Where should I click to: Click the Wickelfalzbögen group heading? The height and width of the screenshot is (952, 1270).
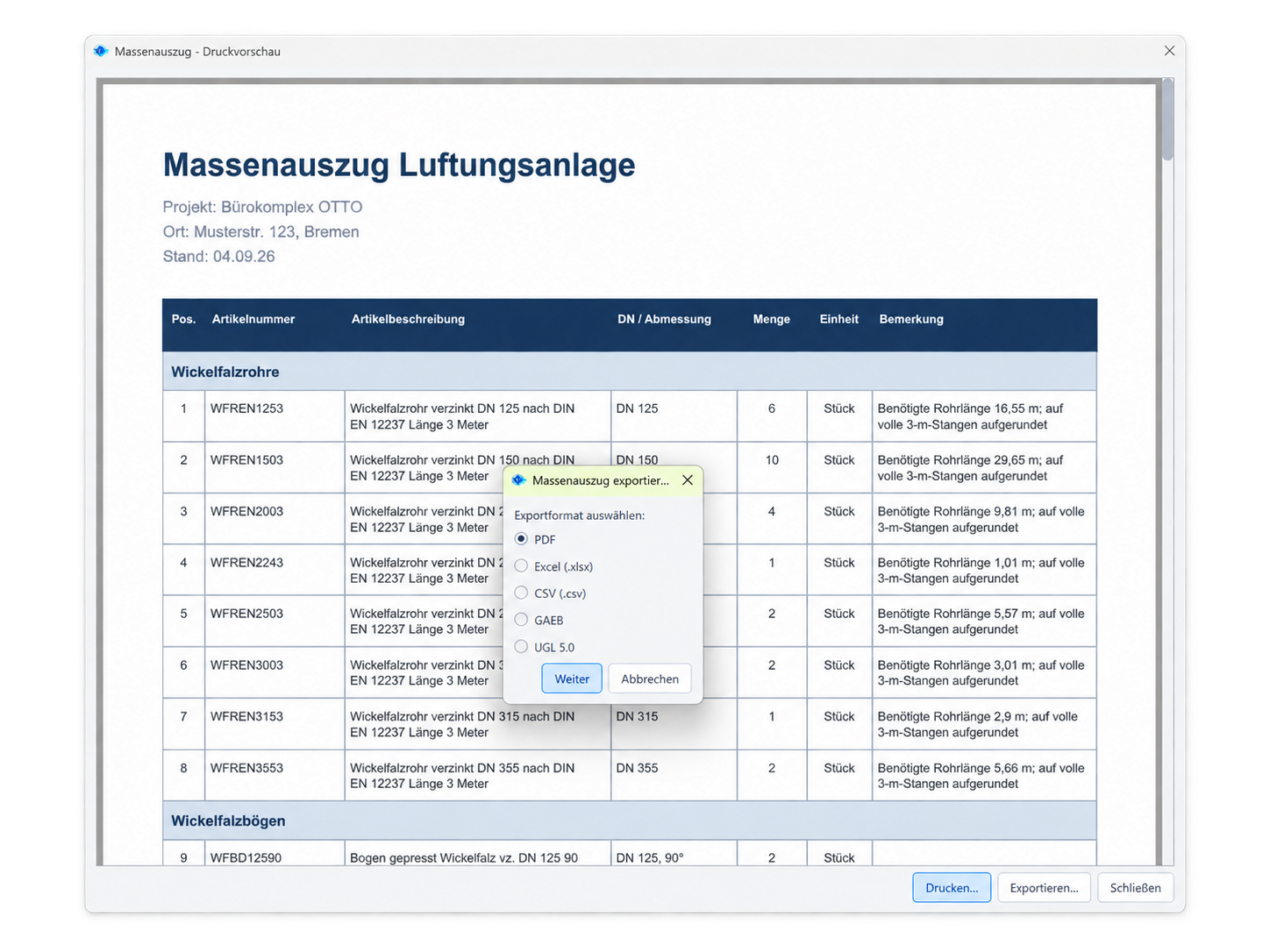tap(228, 821)
